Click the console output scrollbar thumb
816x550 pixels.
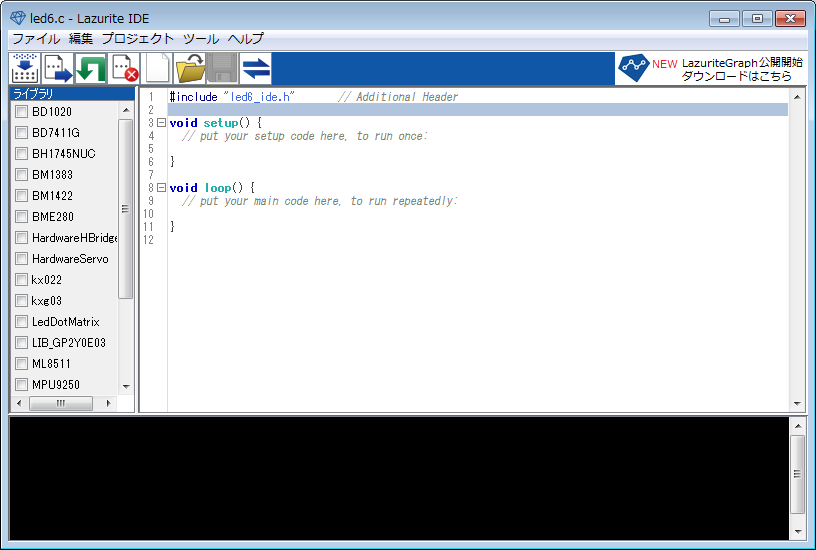pyautogui.click(x=797, y=474)
